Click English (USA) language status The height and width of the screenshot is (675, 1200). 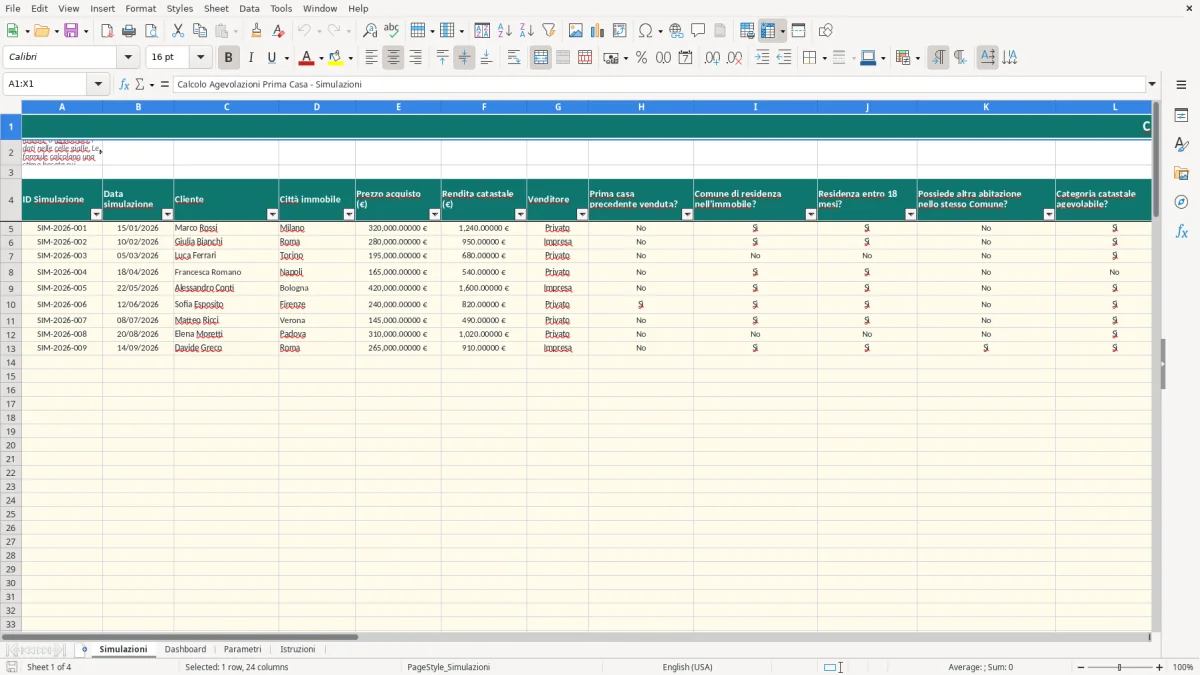(687, 667)
